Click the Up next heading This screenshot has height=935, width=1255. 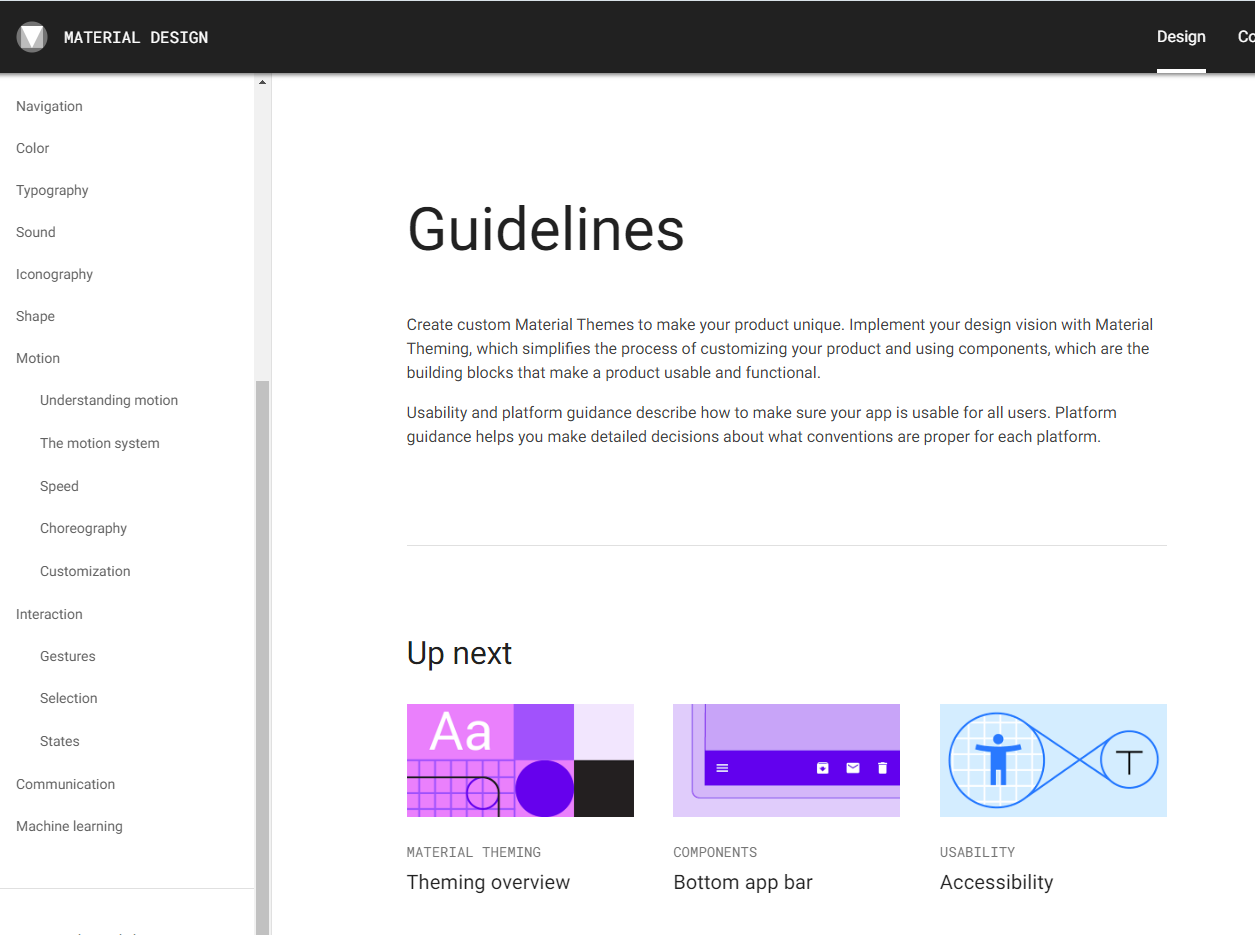[x=459, y=653]
